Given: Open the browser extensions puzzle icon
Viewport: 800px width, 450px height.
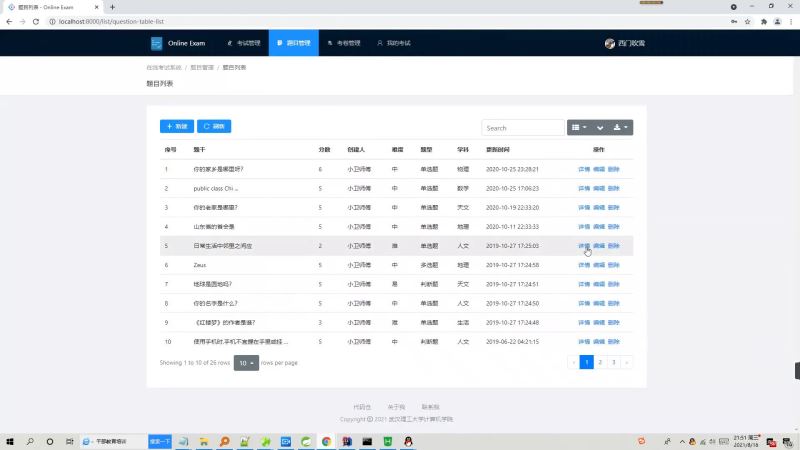Looking at the screenshot, I should (x=764, y=21).
